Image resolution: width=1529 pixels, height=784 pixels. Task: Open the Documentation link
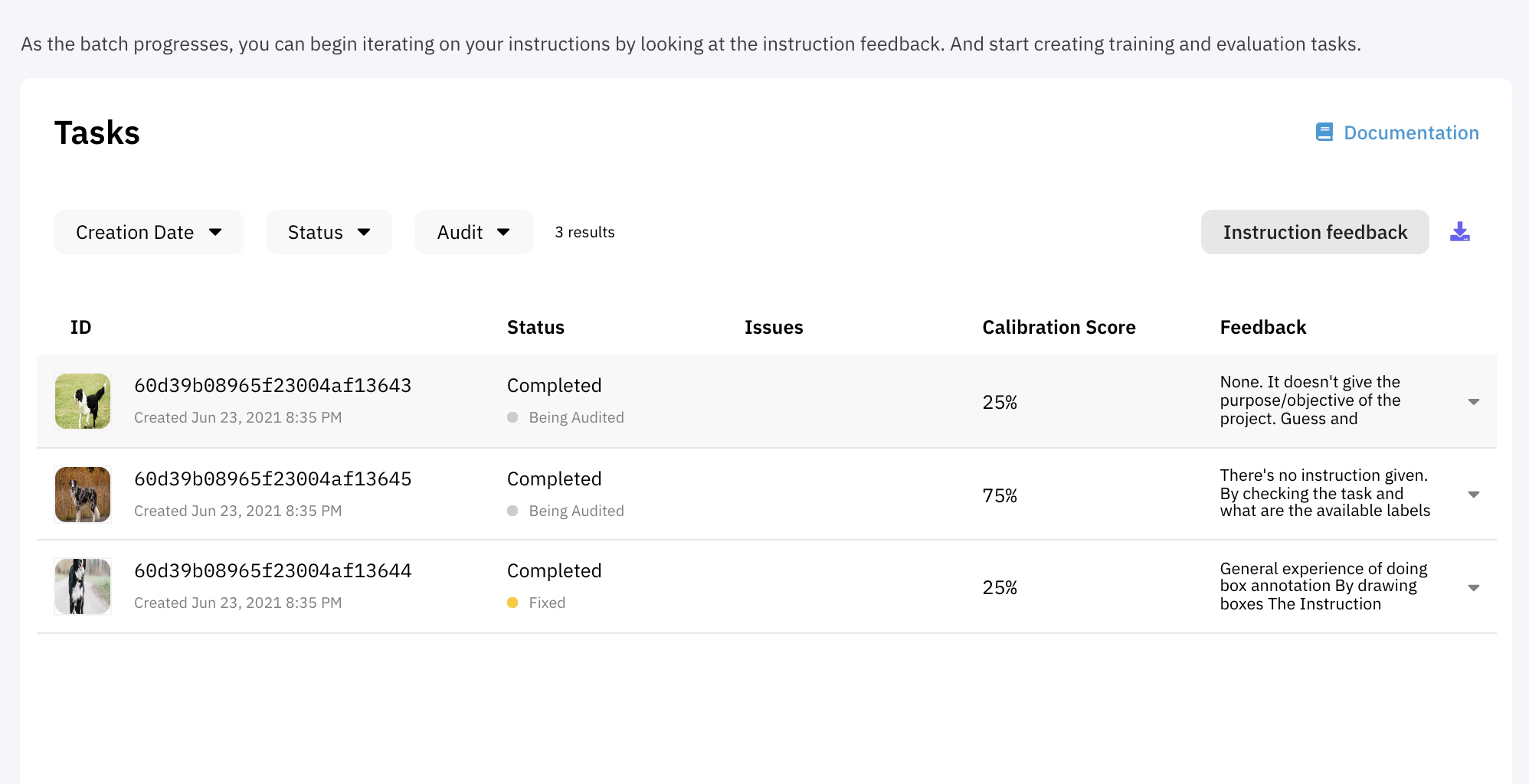(x=1411, y=132)
